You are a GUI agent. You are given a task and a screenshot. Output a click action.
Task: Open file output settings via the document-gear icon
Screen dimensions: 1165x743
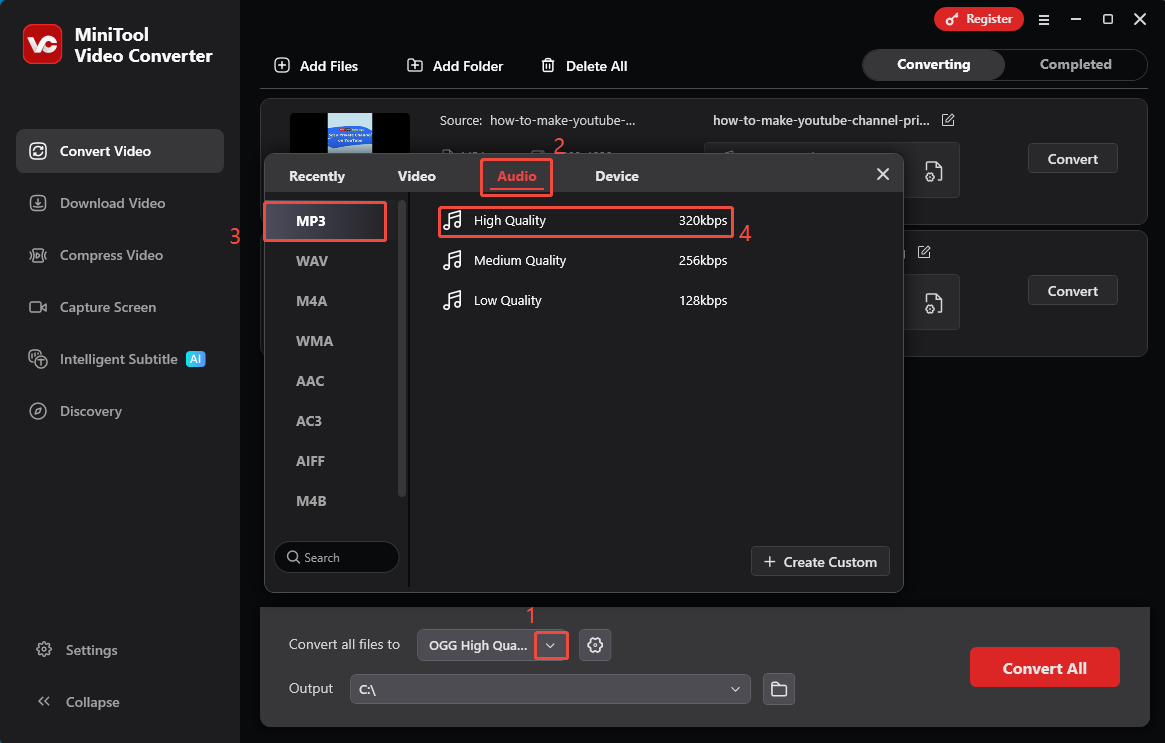click(x=933, y=170)
